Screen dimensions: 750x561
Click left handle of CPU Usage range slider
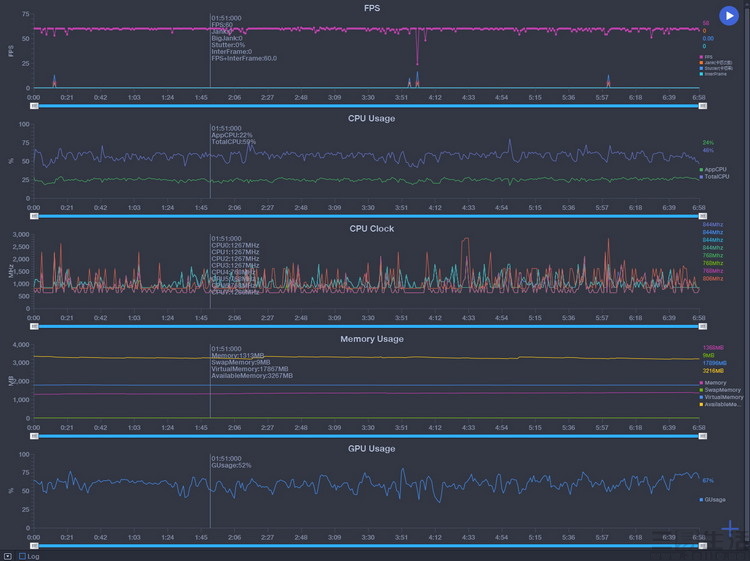point(34,216)
